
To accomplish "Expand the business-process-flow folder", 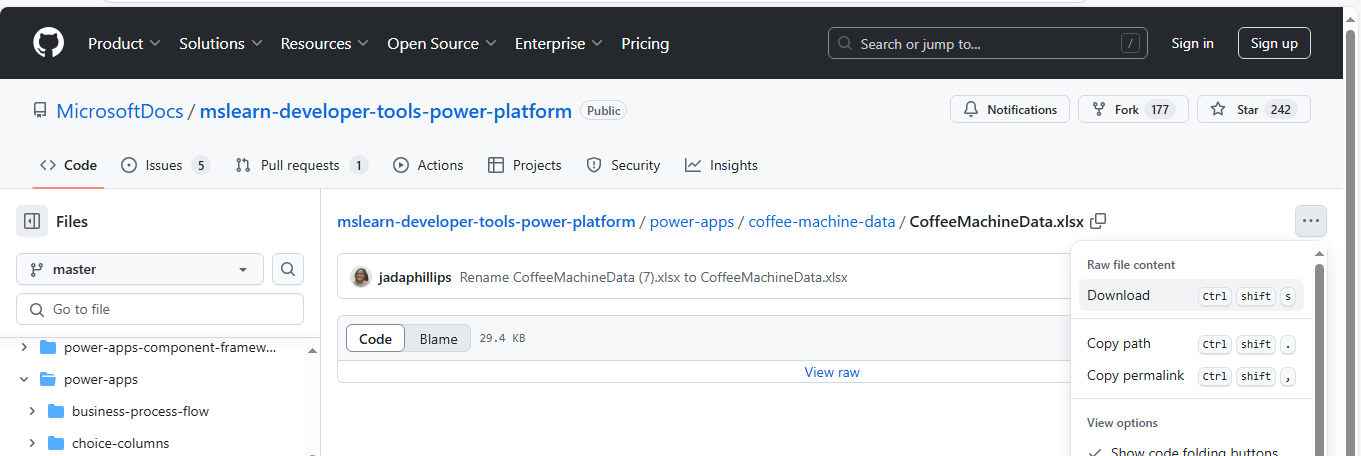I will pyautogui.click(x=32, y=412).
